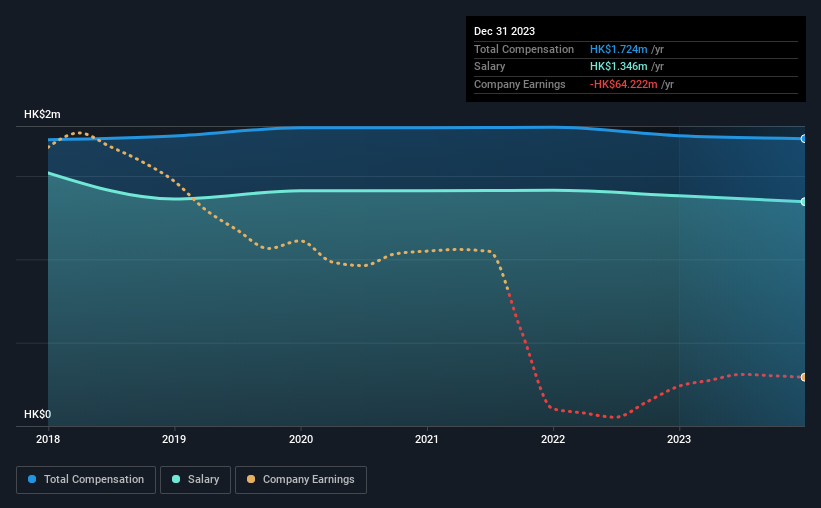Click the Company Earnings tooltip row label
Image resolution: width=821 pixels, height=508 pixels.
point(519,84)
